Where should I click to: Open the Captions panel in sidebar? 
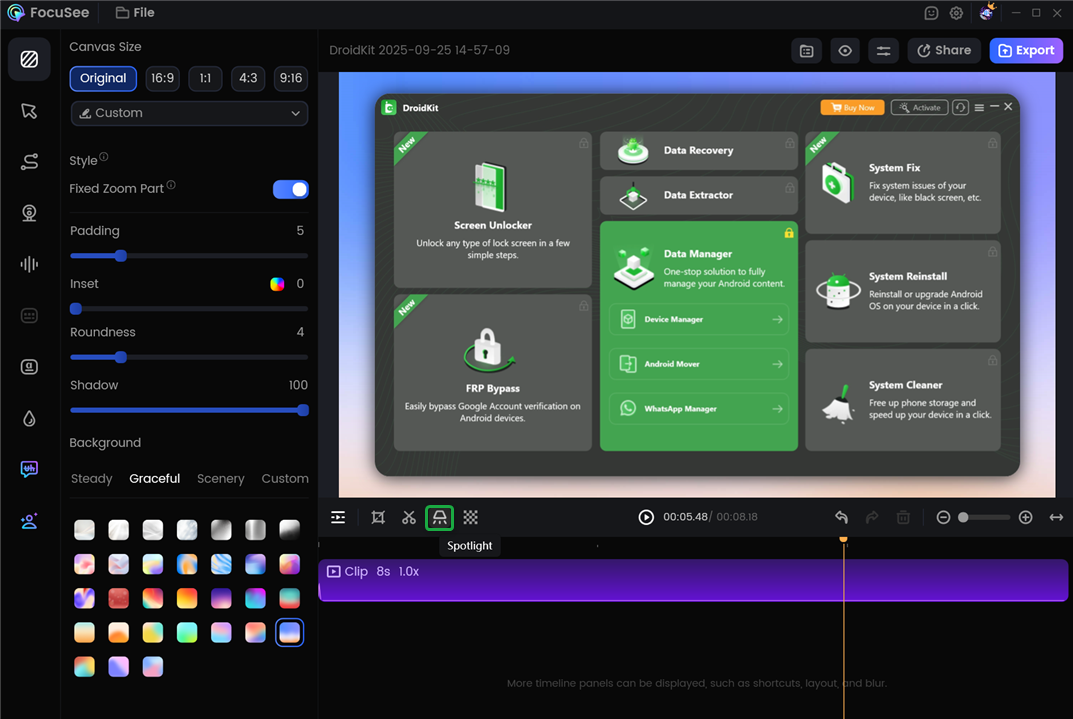pos(30,314)
